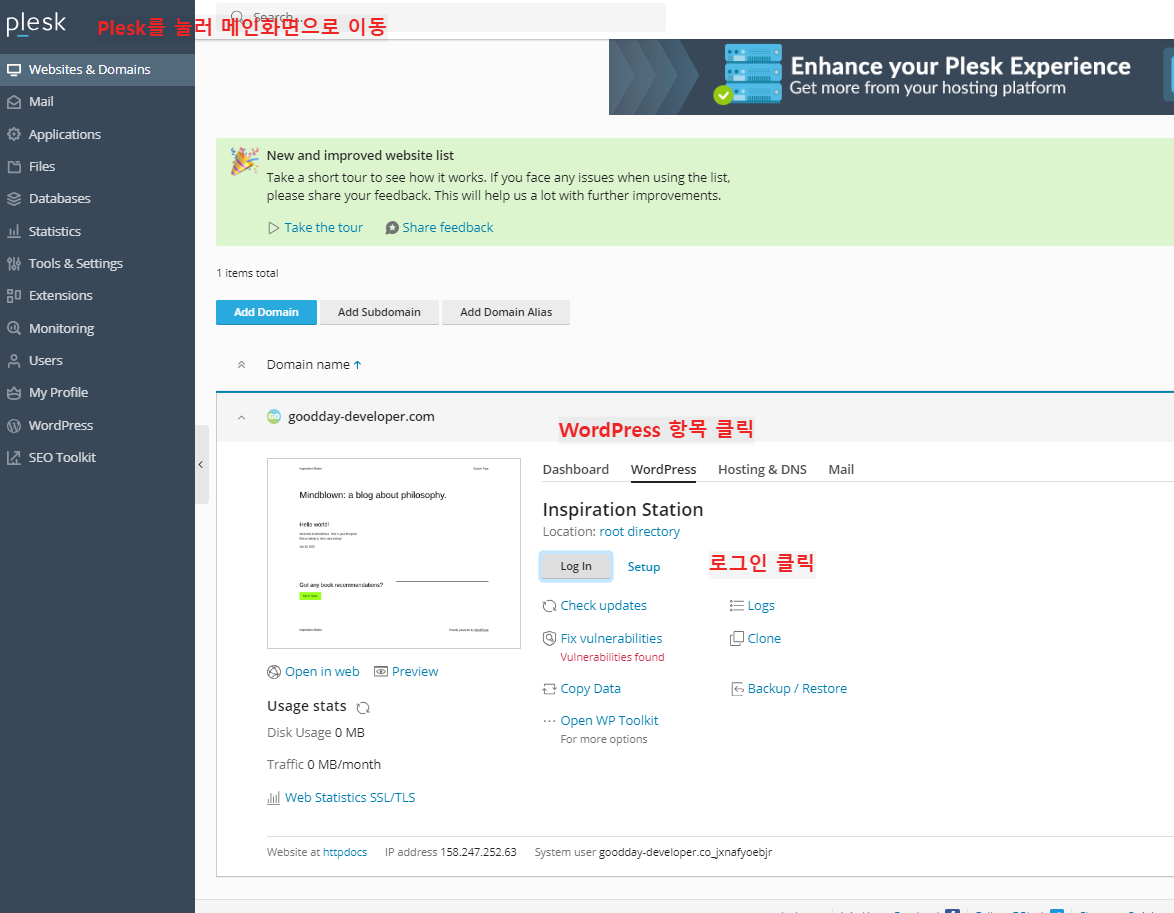This screenshot has height=913, width=1174.
Task: Click the Preview eye icon
Action: pos(381,672)
